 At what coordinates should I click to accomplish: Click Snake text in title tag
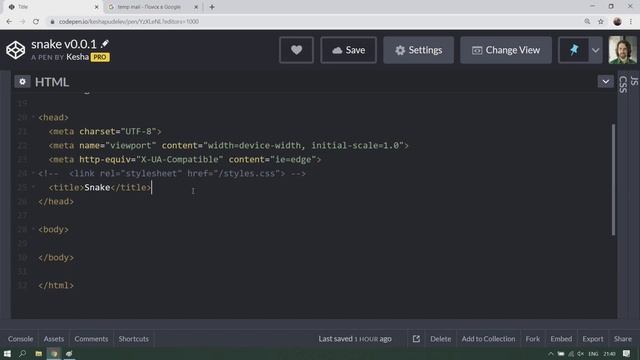click(x=97, y=187)
